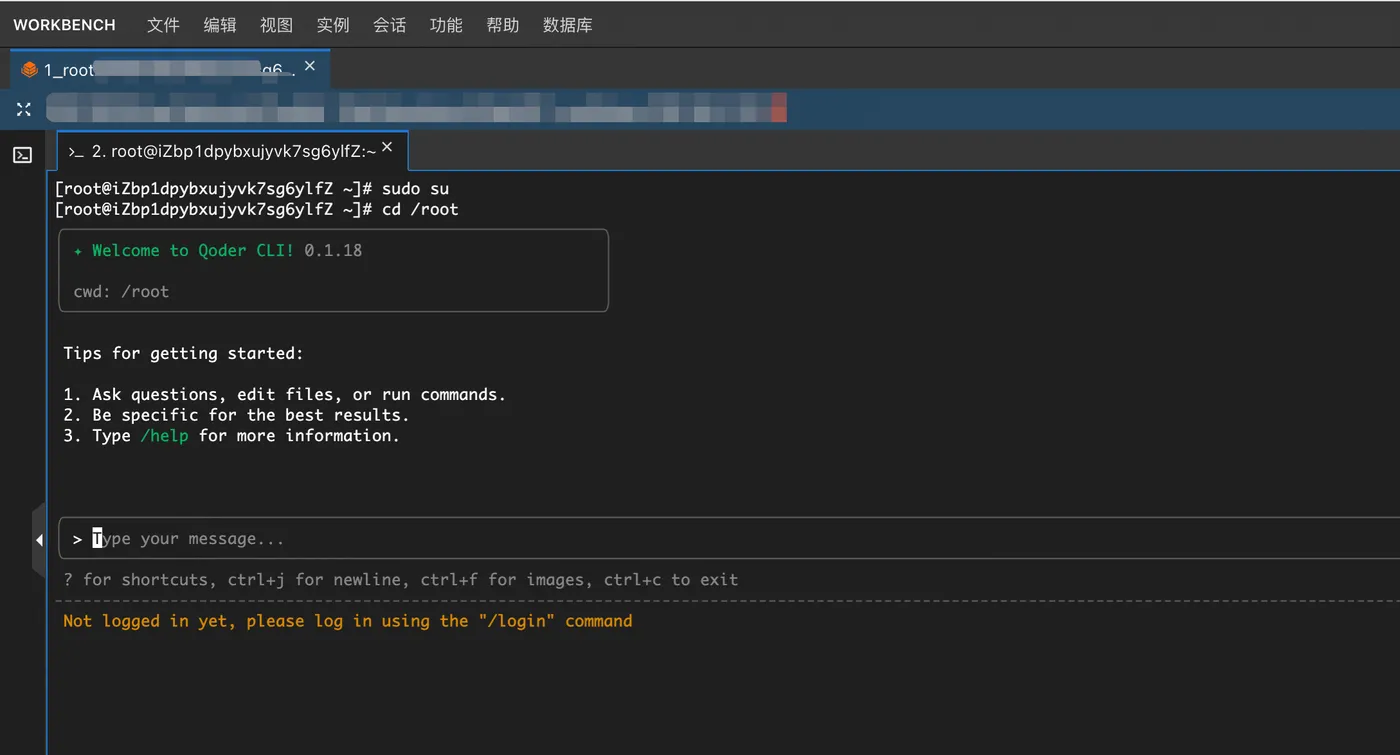
Task: Click the orange instance icon on 1_root tab
Action: coord(30,70)
